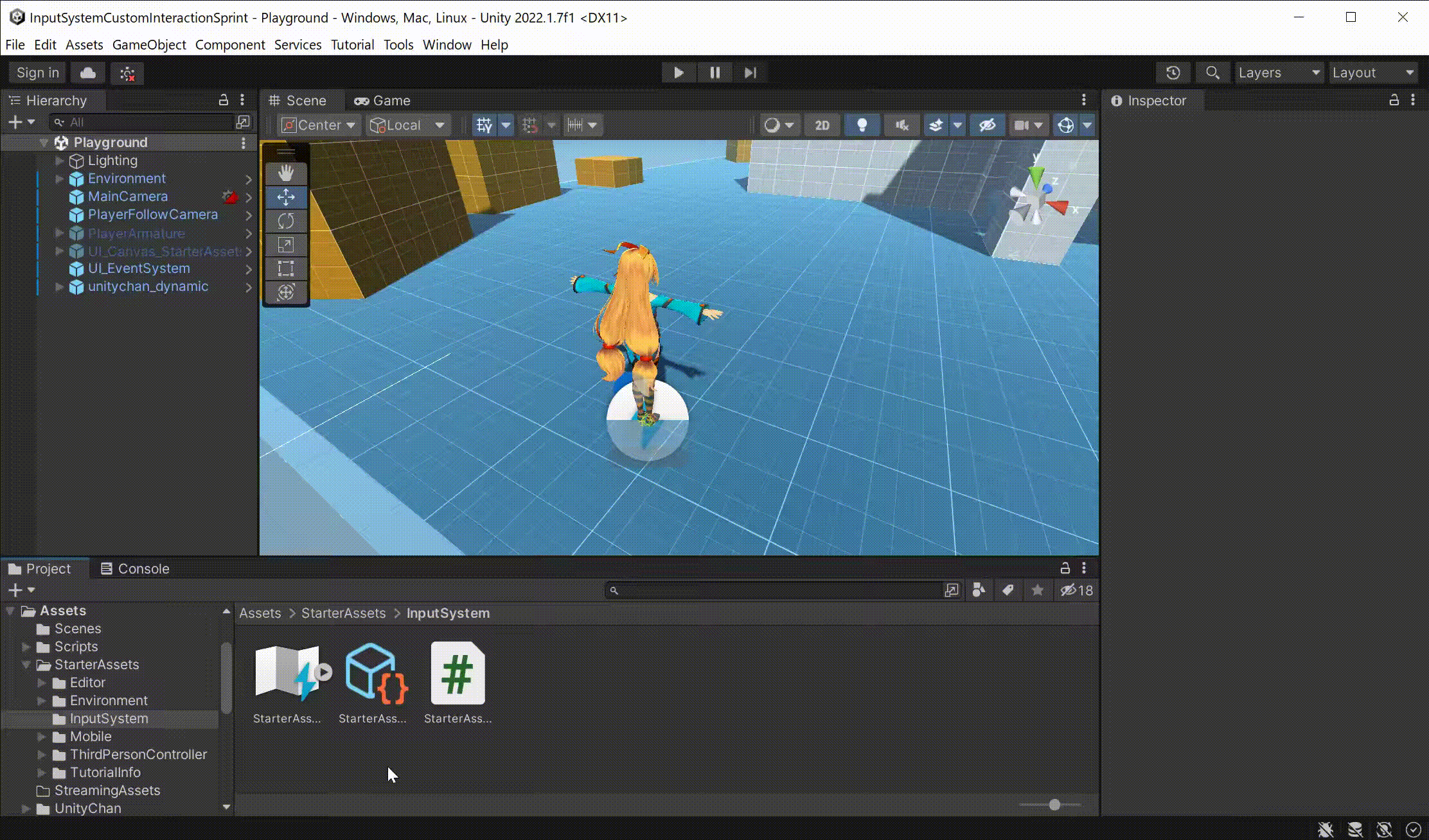This screenshot has height=840, width=1429.
Task: Expand the Scripts folder
Action: (26, 647)
